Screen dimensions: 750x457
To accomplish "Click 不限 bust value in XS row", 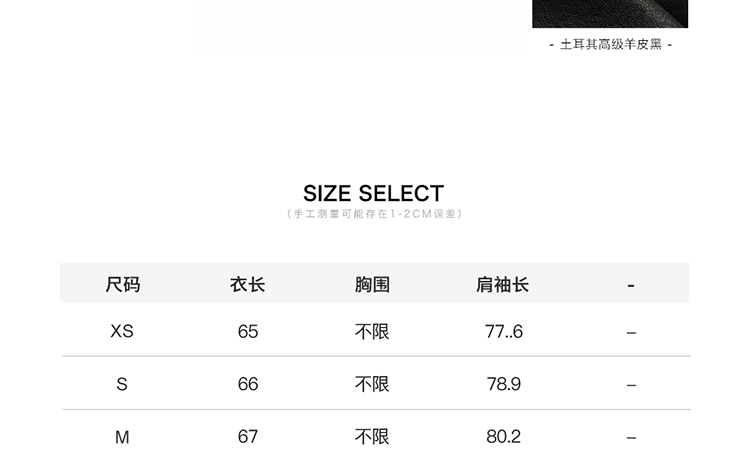I will tap(372, 332).
